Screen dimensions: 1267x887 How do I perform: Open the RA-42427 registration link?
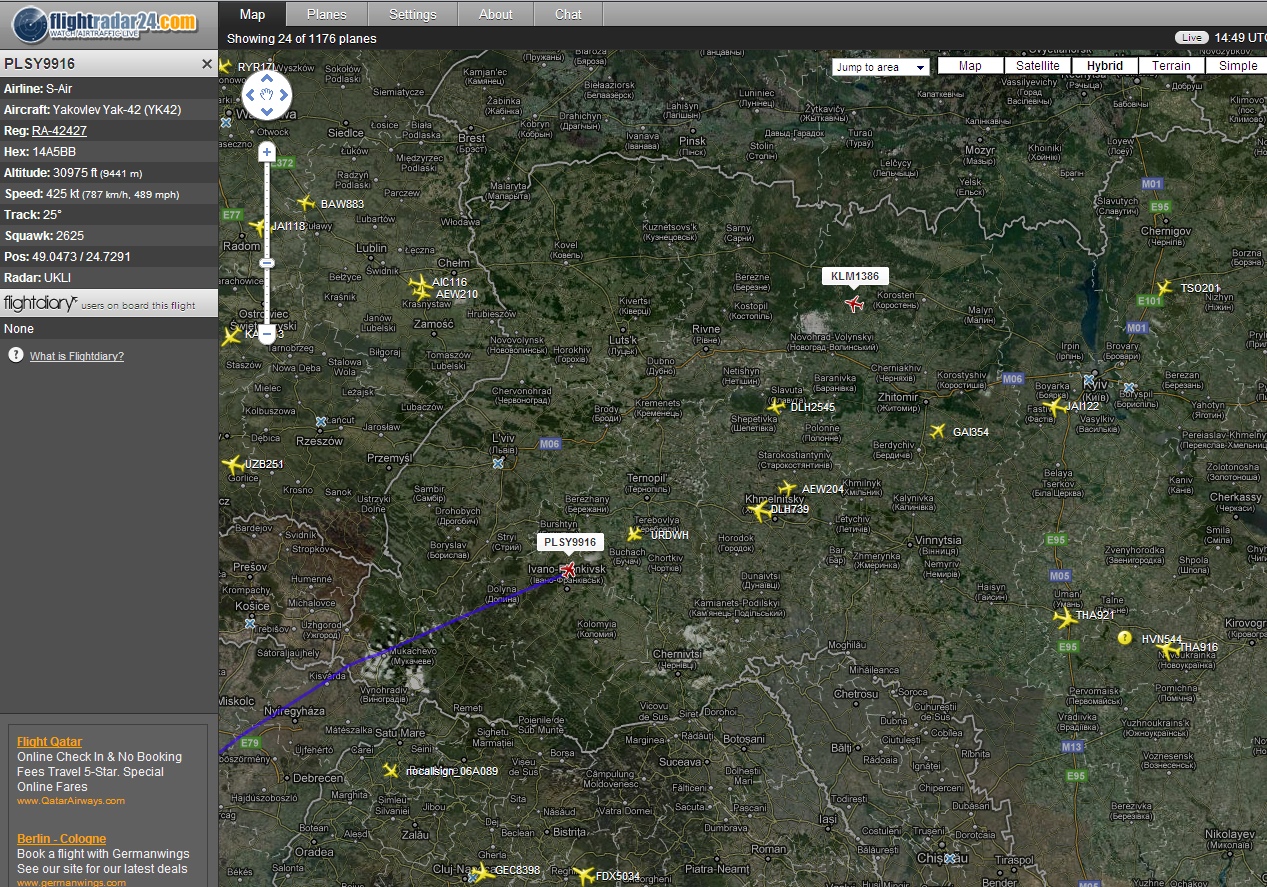coord(59,131)
